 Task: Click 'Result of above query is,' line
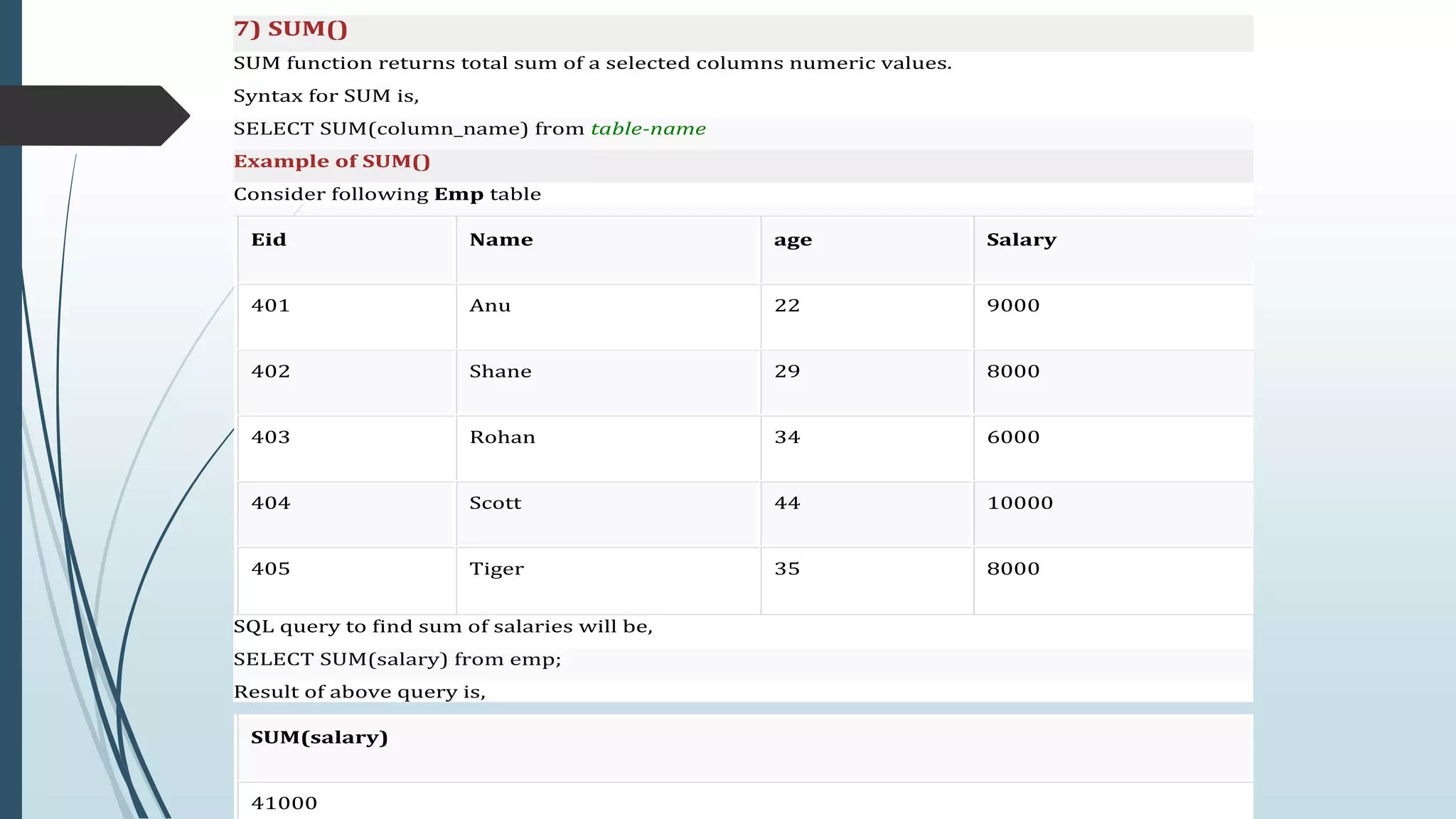tap(360, 692)
